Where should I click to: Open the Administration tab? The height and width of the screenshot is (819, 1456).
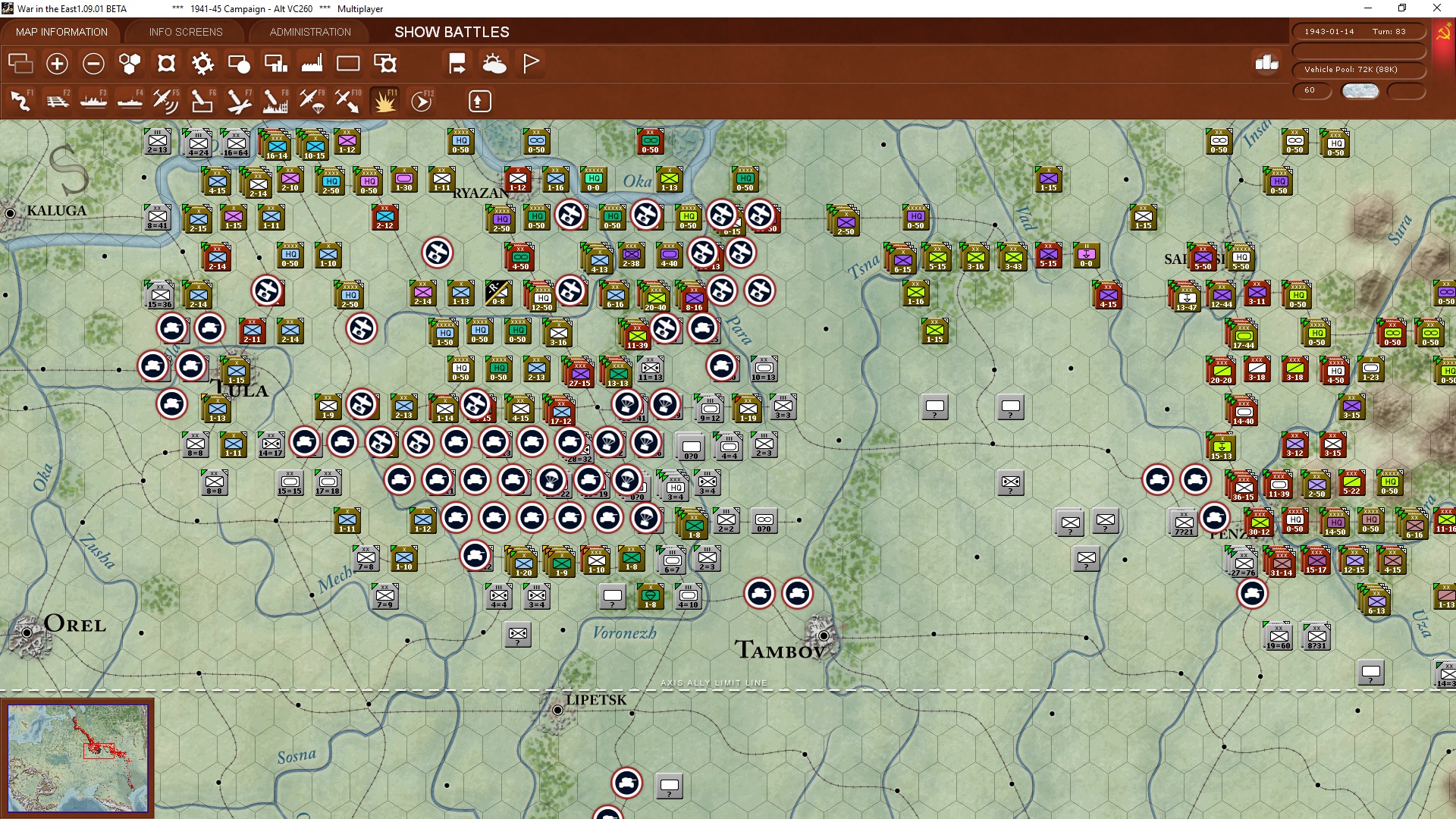click(310, 32)
